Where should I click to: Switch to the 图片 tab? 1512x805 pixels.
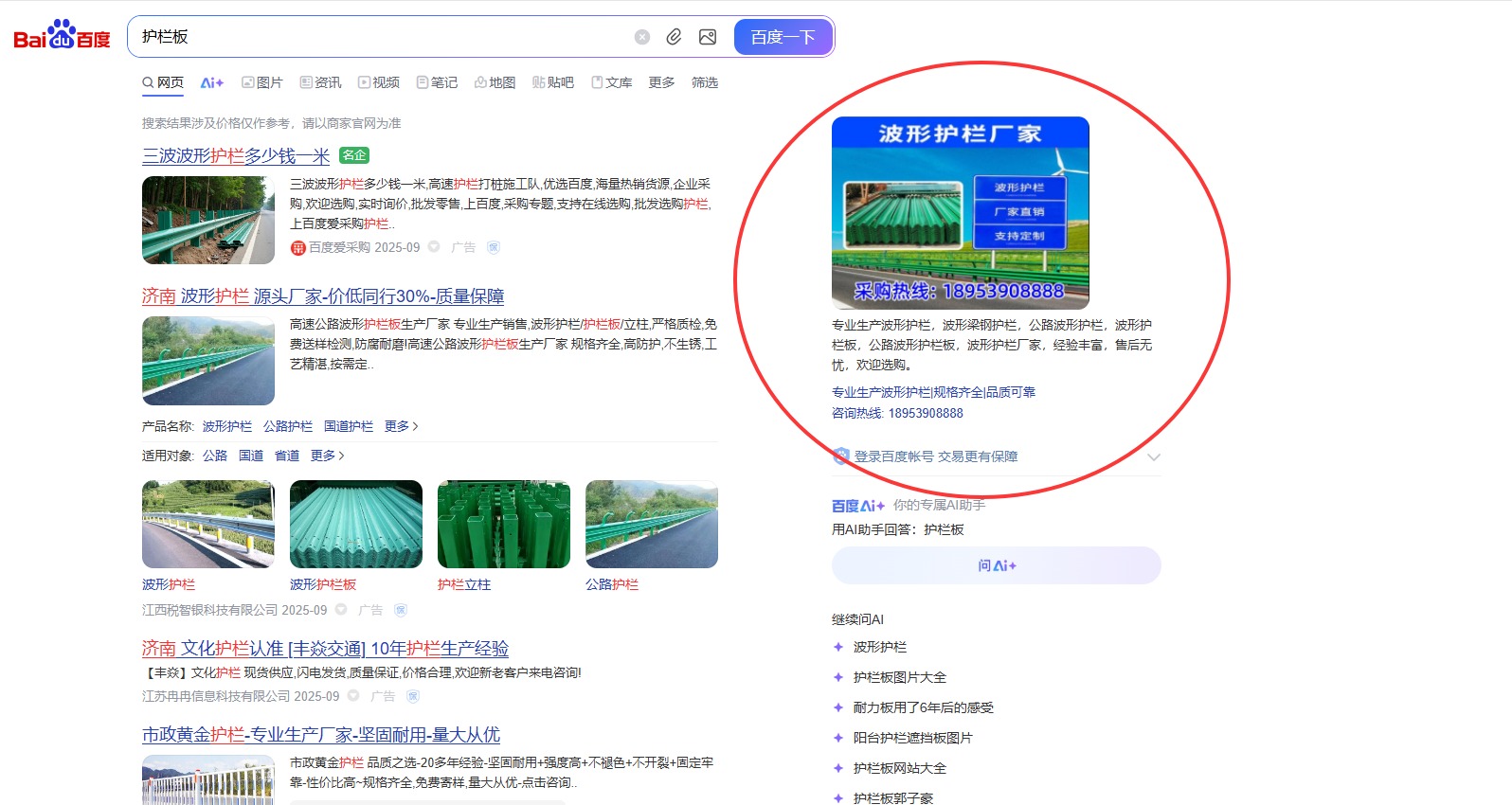pyautogui.click(x=262, y=82)
